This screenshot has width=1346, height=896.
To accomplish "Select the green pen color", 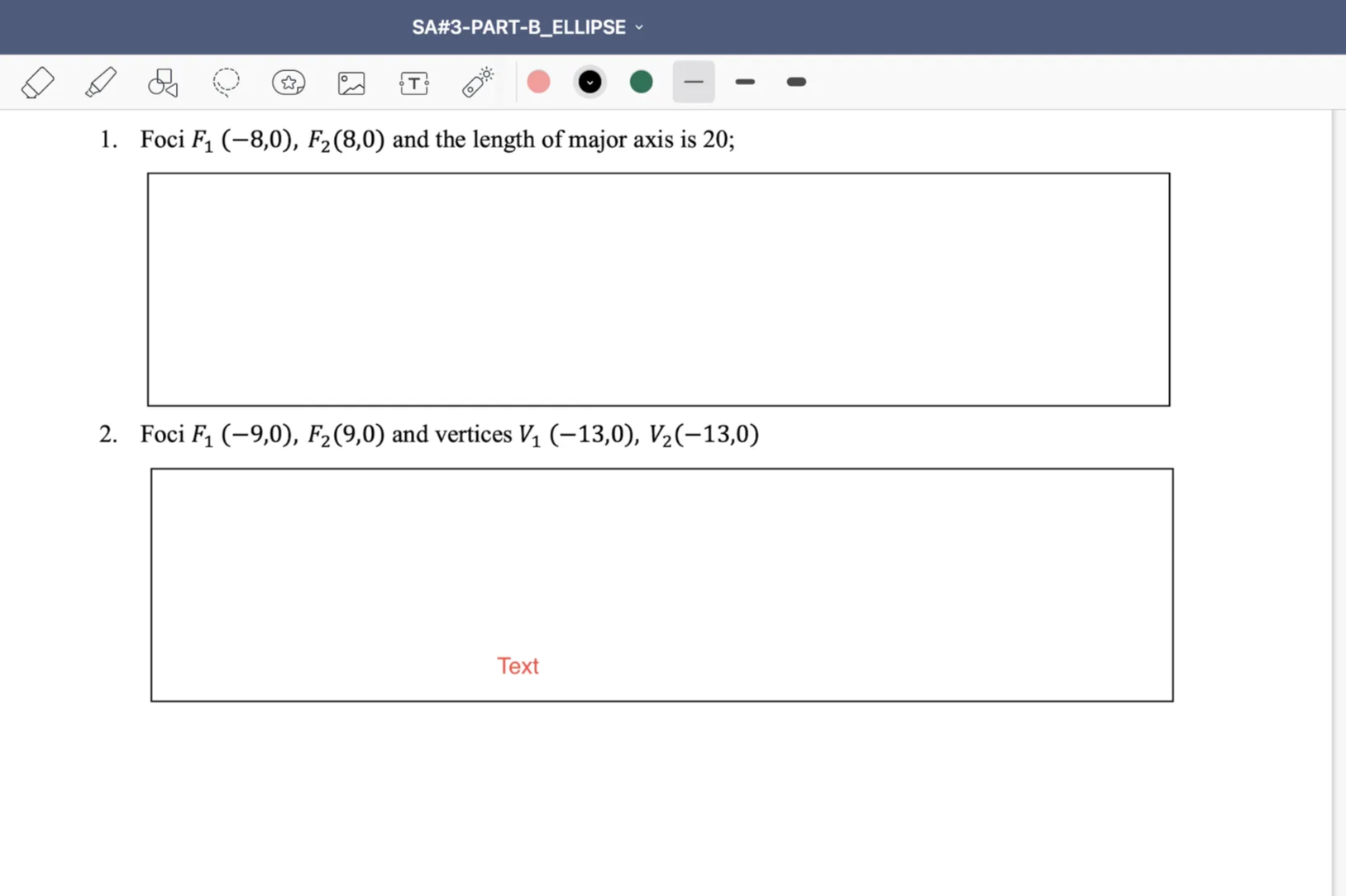I will coord(641,82).
